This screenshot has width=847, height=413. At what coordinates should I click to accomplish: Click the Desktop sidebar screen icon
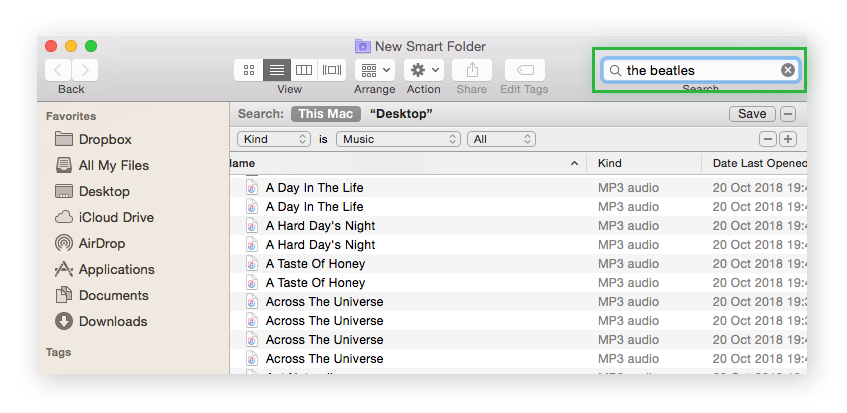tap(64, 191)
